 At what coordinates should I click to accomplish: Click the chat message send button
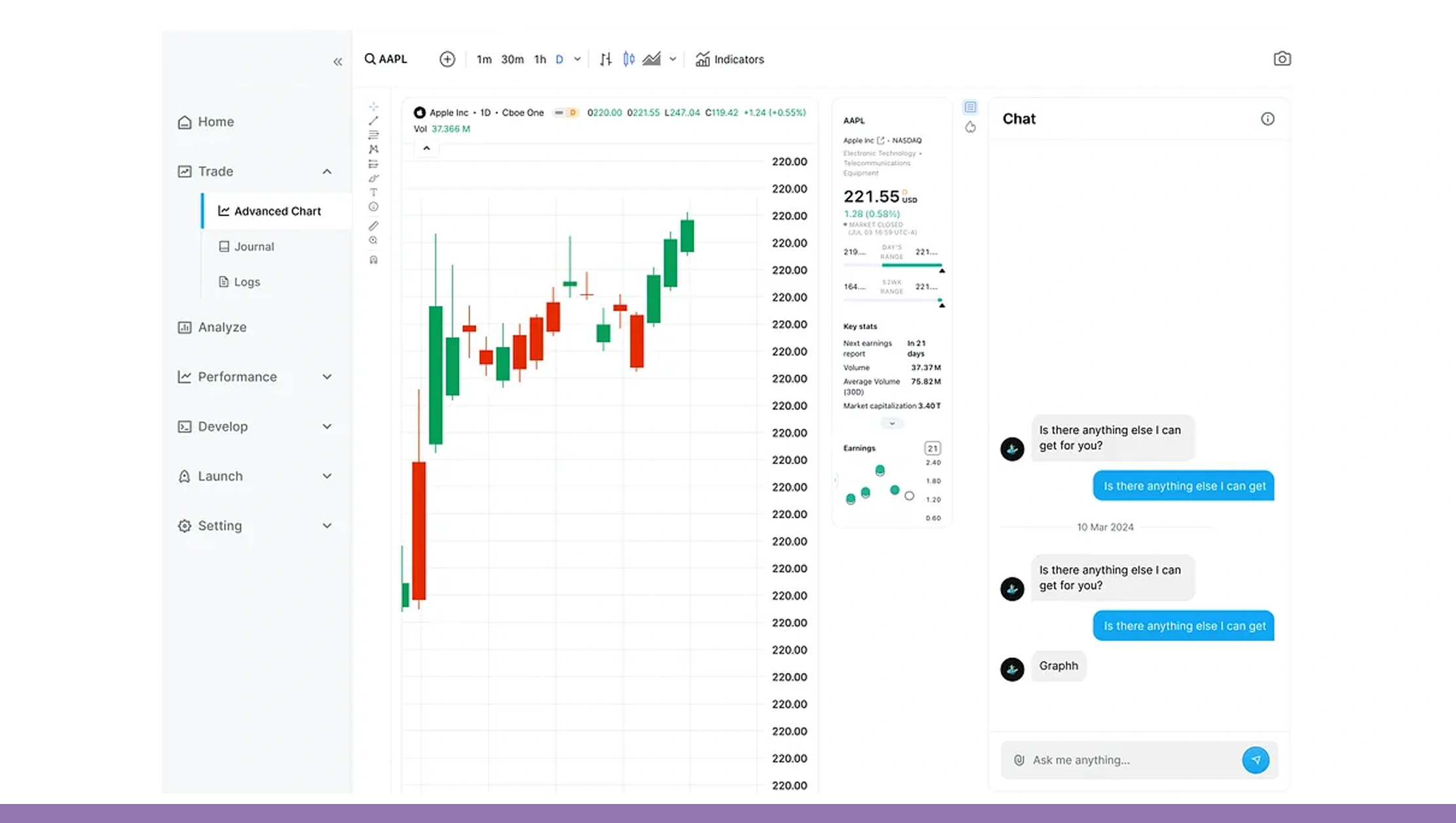1256,759
